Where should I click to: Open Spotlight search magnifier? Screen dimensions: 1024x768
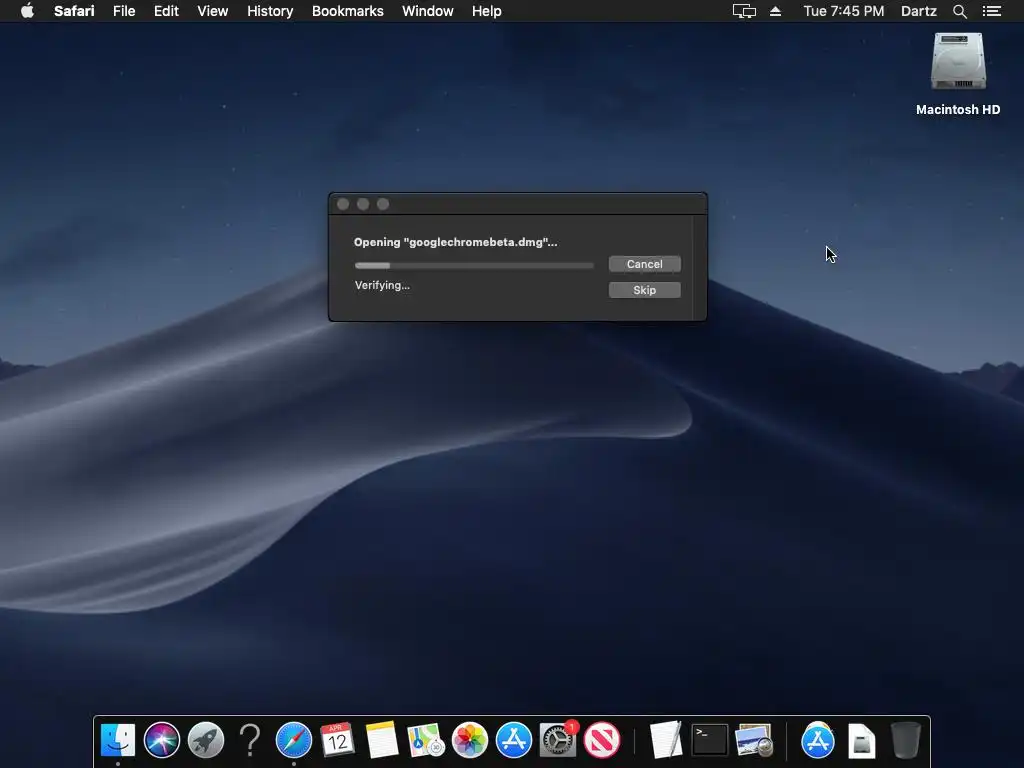pos(959,11)
